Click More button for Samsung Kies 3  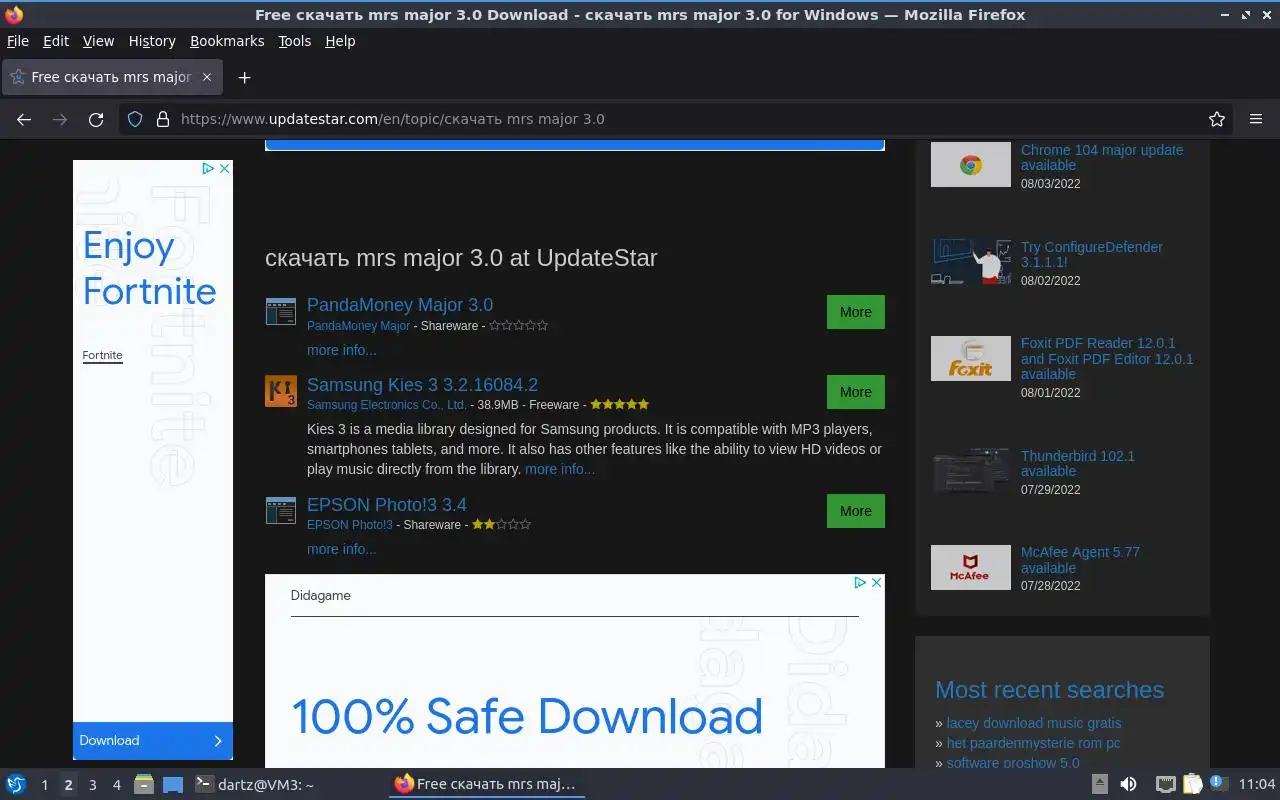coord(856,392)
